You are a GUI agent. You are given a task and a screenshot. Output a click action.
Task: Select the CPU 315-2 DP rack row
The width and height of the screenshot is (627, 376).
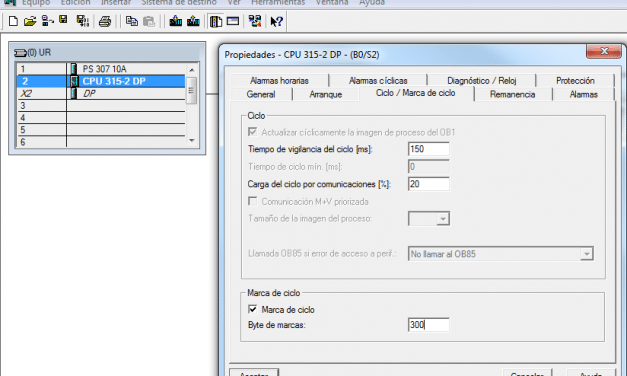point(101,81)
